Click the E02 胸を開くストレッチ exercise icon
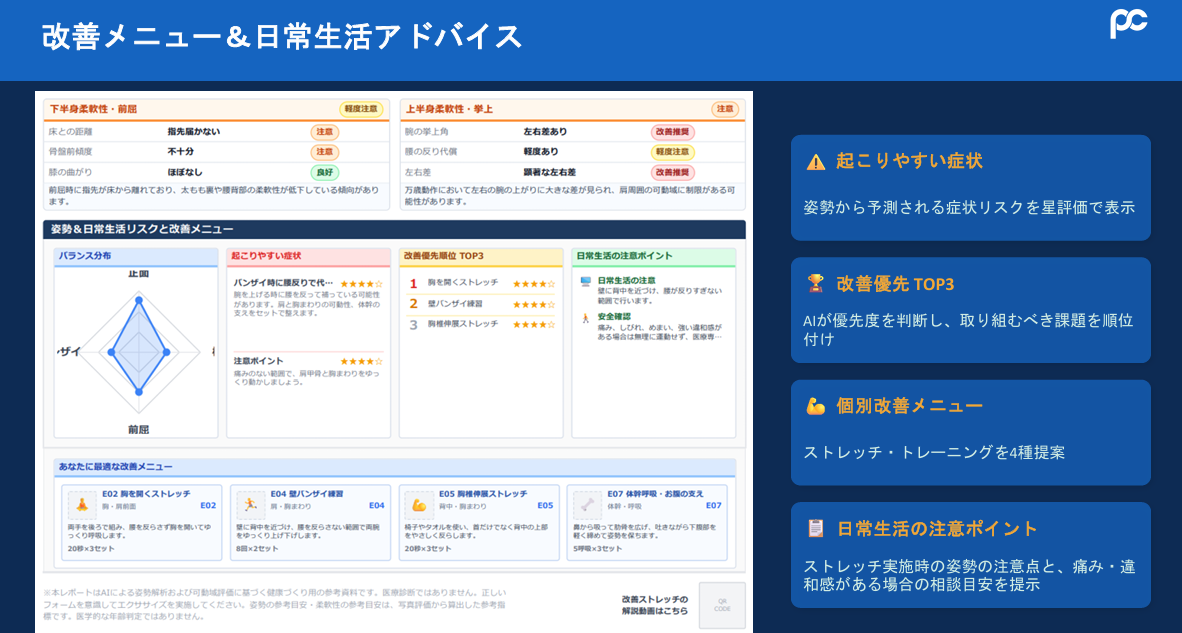 (81, 506)
